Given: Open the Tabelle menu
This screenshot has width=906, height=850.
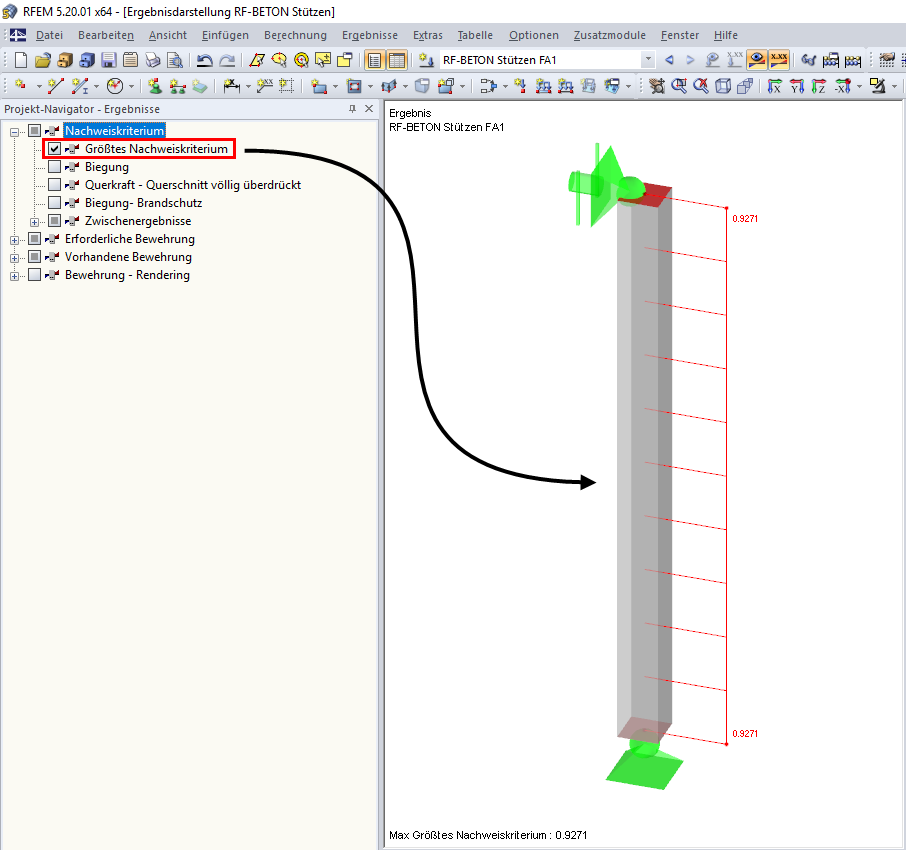Looking at the screenshot, I should pyautogui.click(x=475, y=35).
